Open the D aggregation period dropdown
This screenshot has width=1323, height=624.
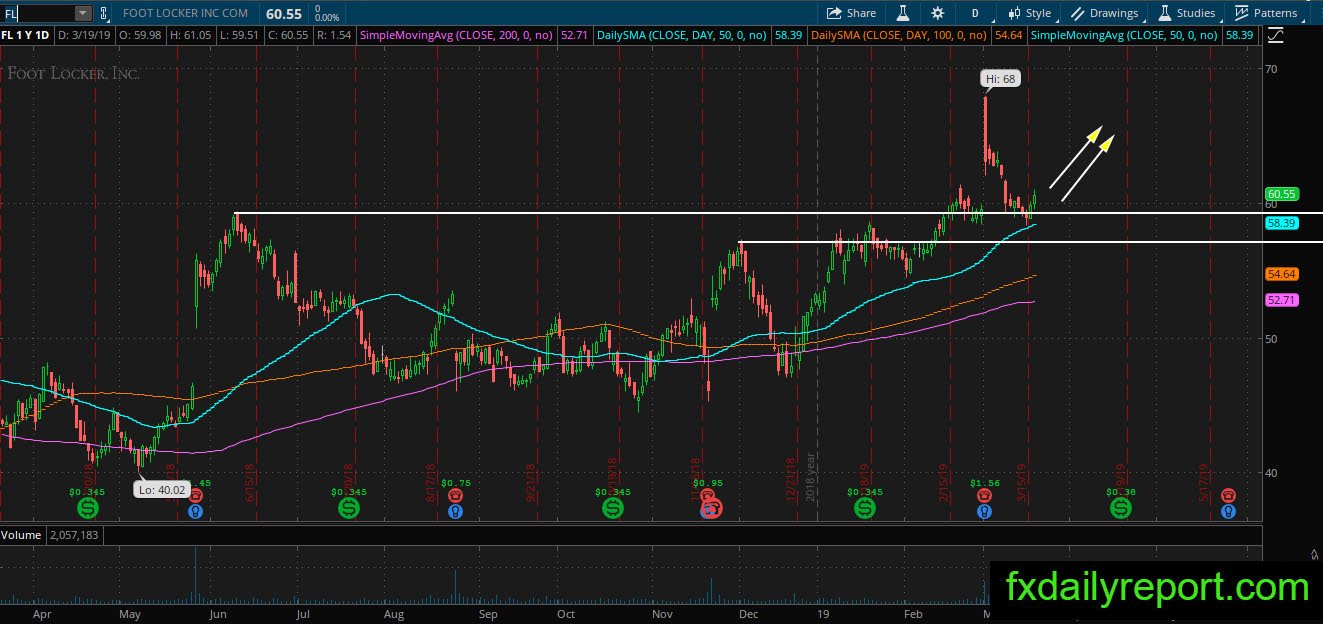[974, 13]
